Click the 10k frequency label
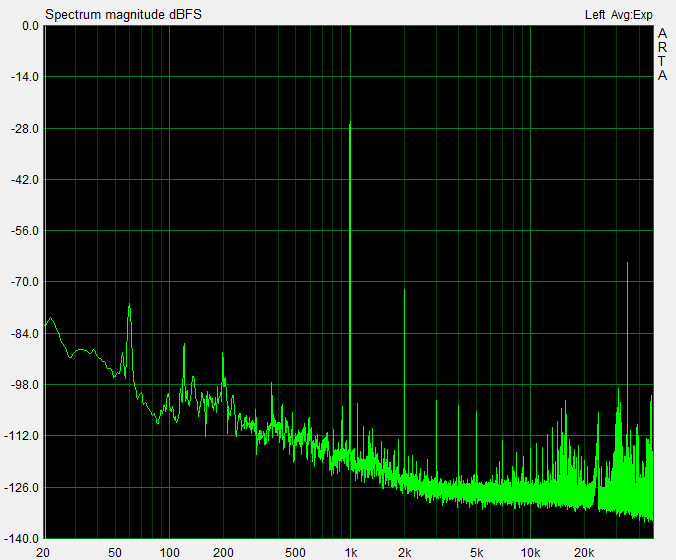The image size is (676, 560). click(x=530, y=553)
